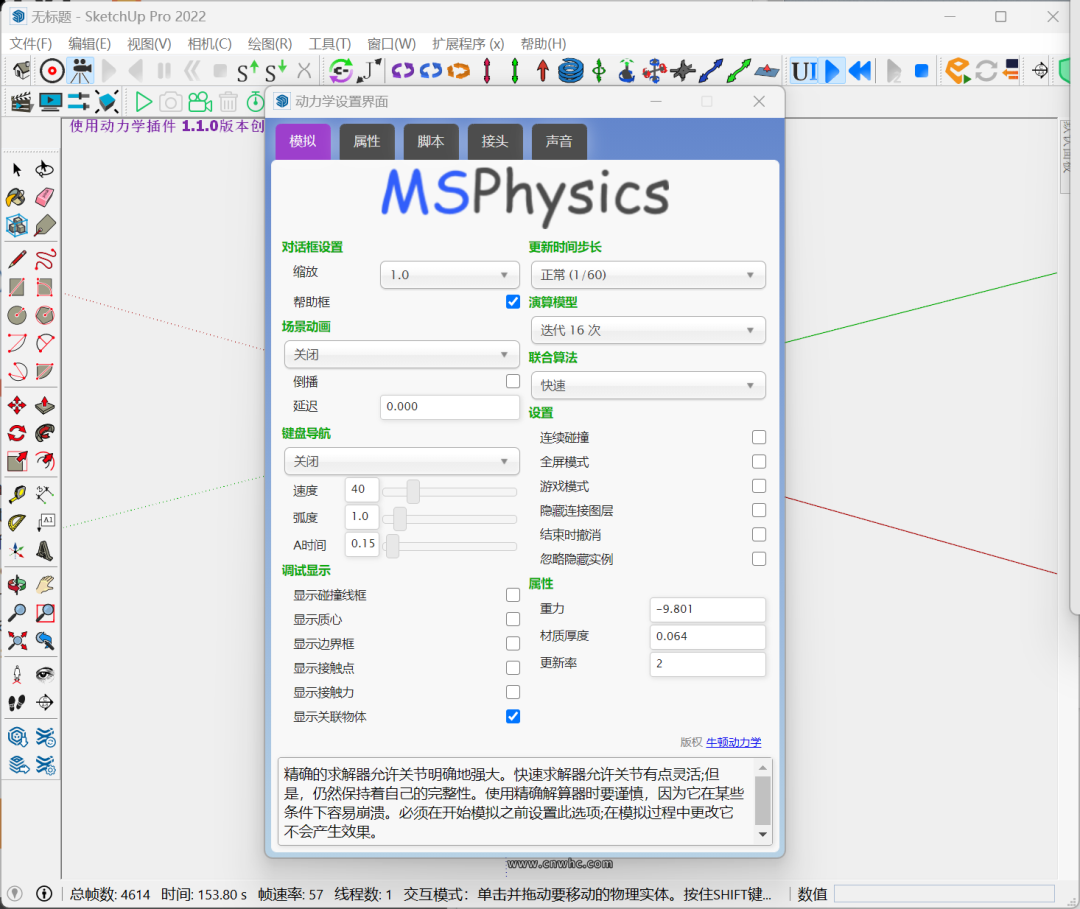Screen dimensions: 1080x909
Task: Click the 重力 gravity input field
Action: click(x=707, y=609)
